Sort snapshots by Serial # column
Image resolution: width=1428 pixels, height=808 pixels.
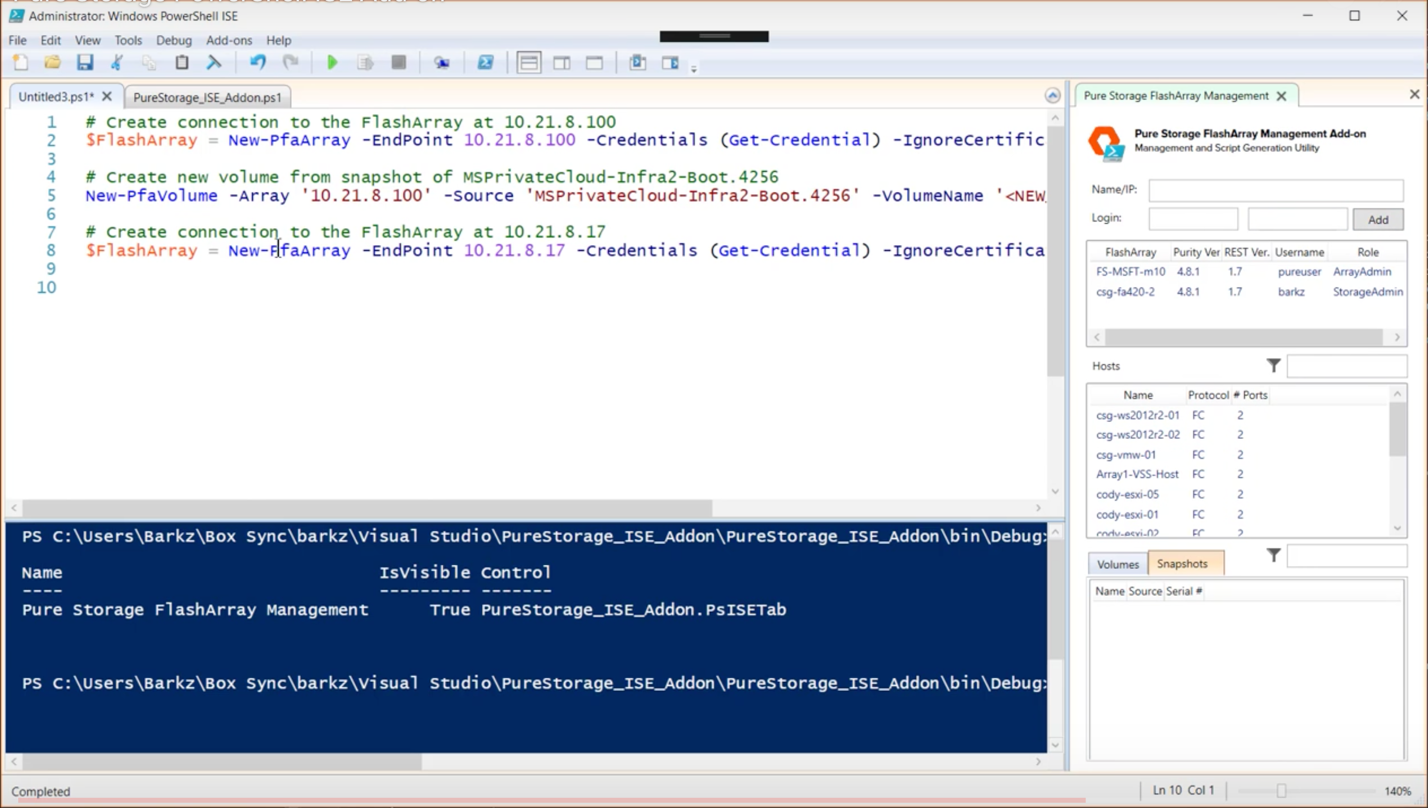(1184, 591)
